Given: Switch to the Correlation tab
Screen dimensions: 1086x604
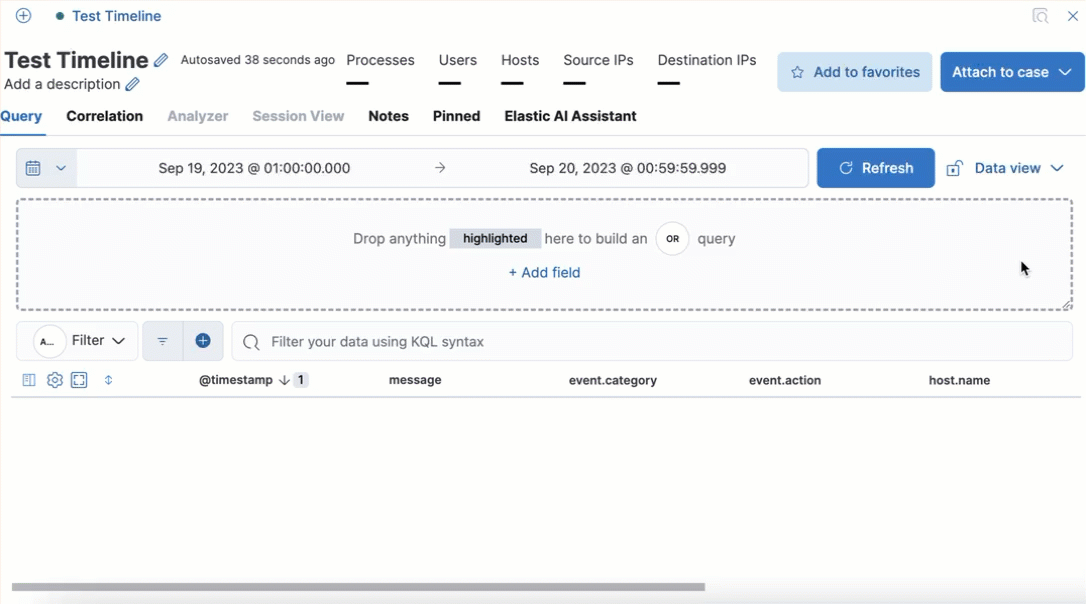Looking at the screenshot, I should click(x=104, y=116).
